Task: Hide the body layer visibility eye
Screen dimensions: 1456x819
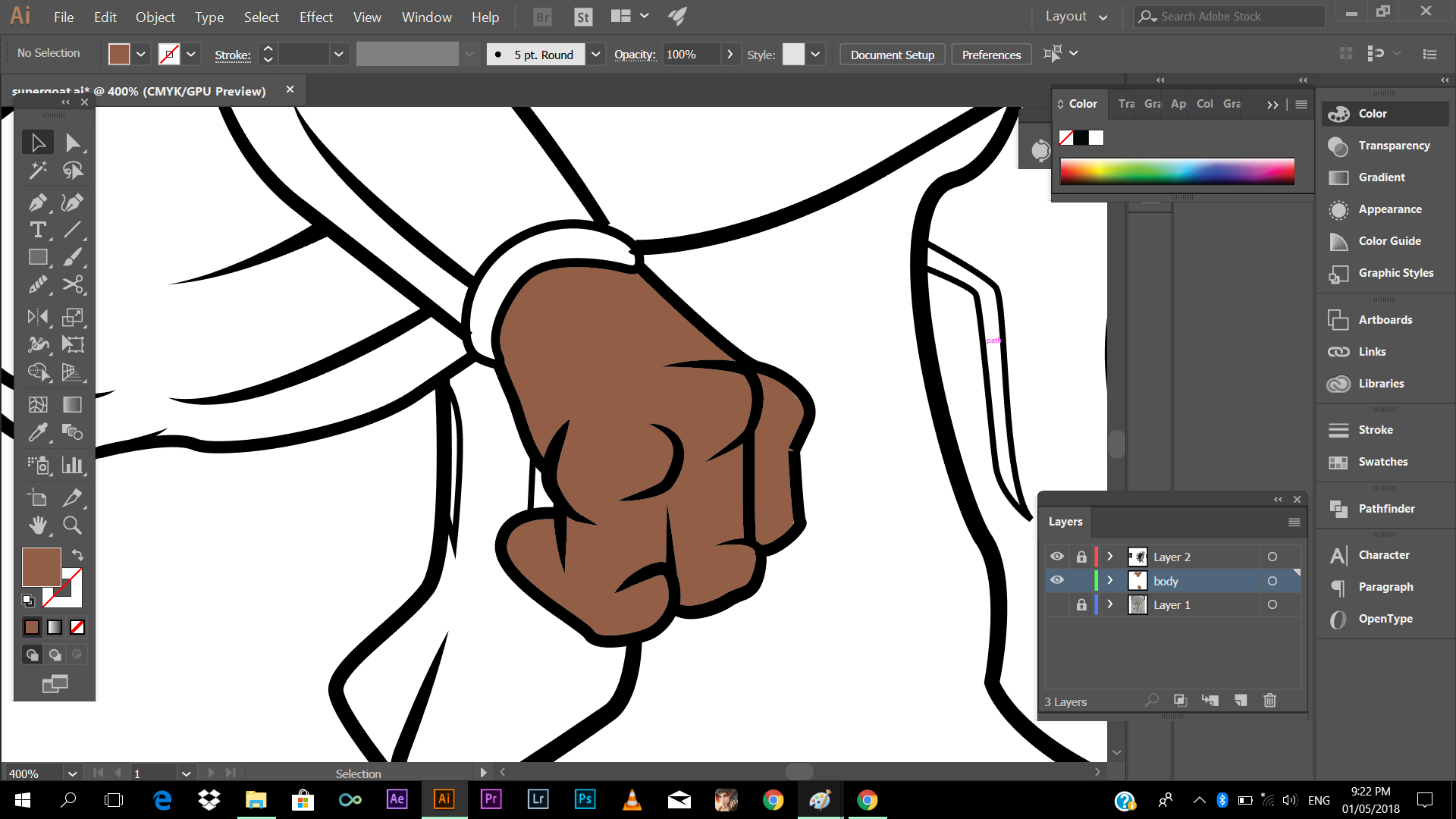Action: click(x=1056, y=581)
